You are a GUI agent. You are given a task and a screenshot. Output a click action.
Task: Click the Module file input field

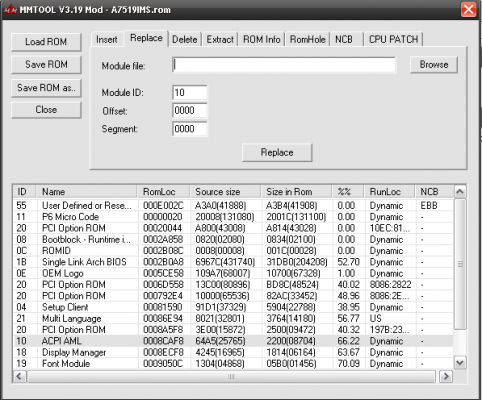coord(284,64)
